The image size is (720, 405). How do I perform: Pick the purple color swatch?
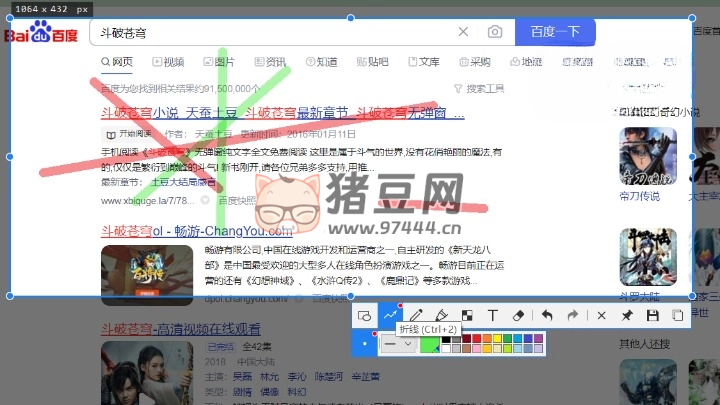point(538,339)
